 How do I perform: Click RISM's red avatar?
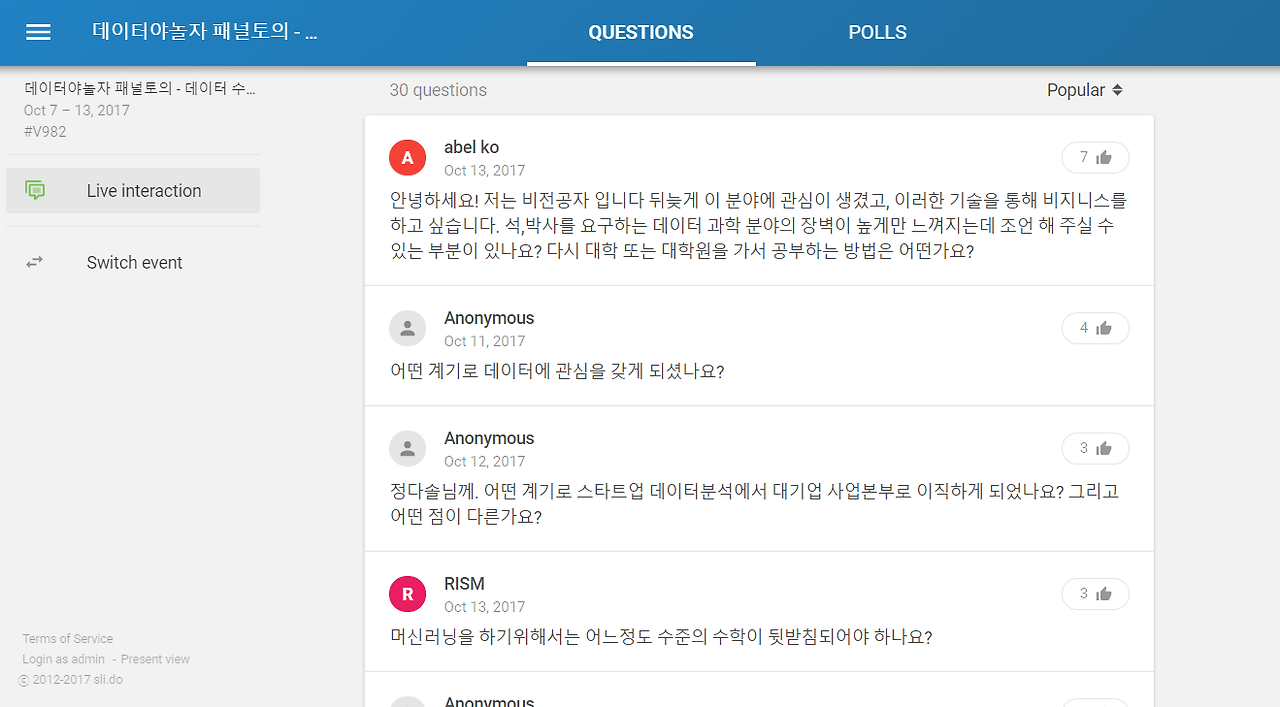(x=407, y=593)
